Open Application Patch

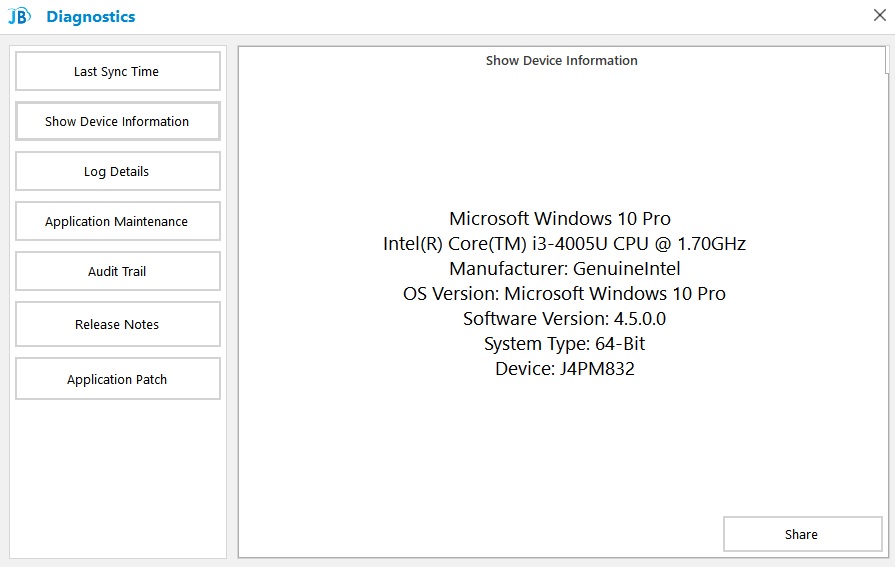pyautogui.click(x=118, y=379)
